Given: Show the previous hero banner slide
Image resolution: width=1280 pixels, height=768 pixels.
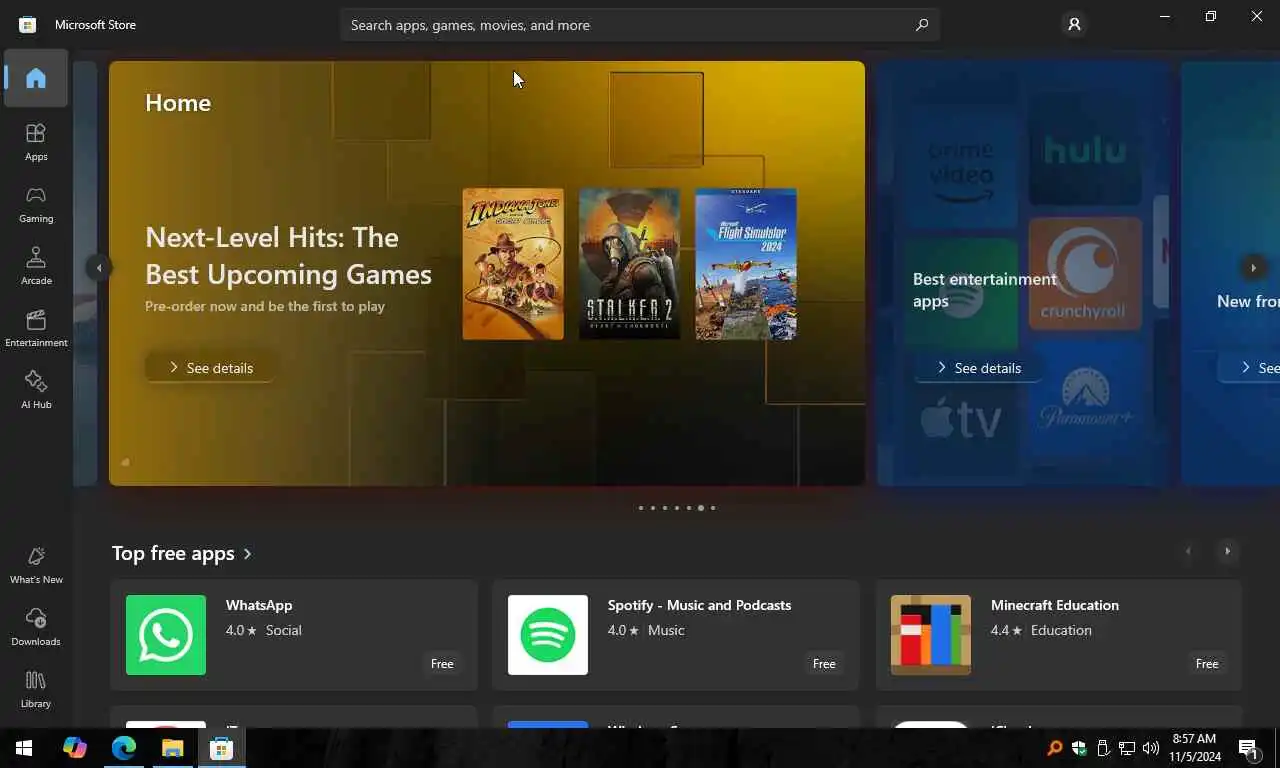Looking at the screenshot, I should (98, 267).
